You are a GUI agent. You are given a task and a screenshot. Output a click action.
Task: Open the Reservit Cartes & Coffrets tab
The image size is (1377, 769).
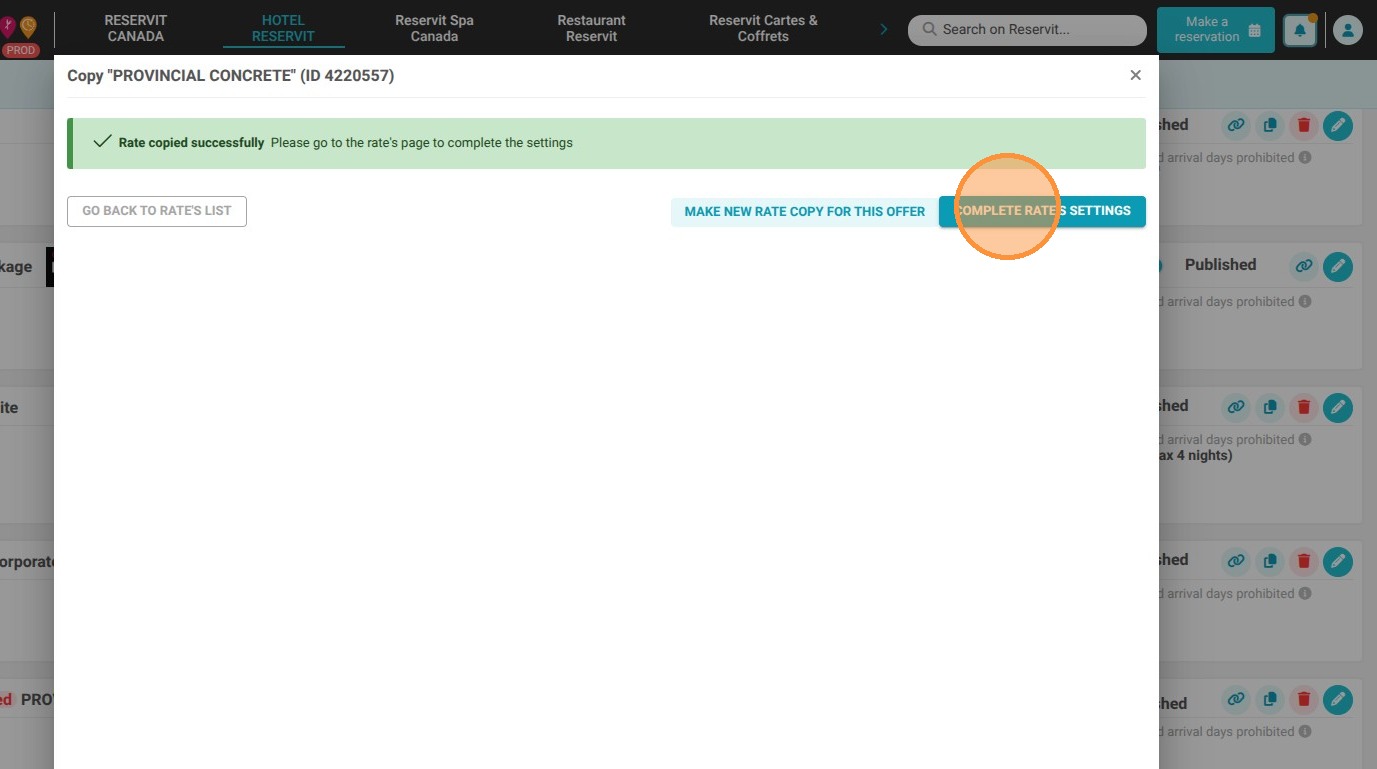(x=763, y=28)
